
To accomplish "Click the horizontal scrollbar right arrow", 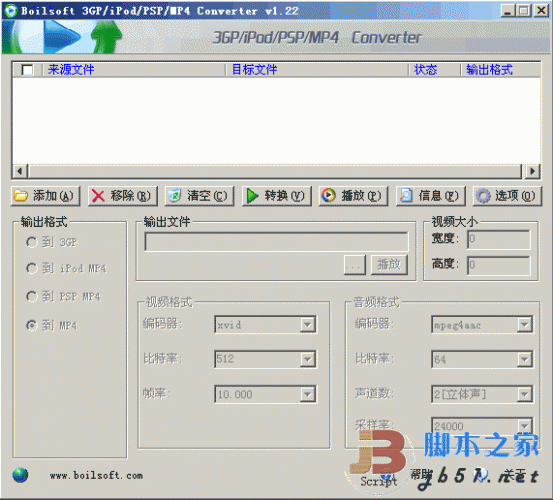I will point(532,171).
